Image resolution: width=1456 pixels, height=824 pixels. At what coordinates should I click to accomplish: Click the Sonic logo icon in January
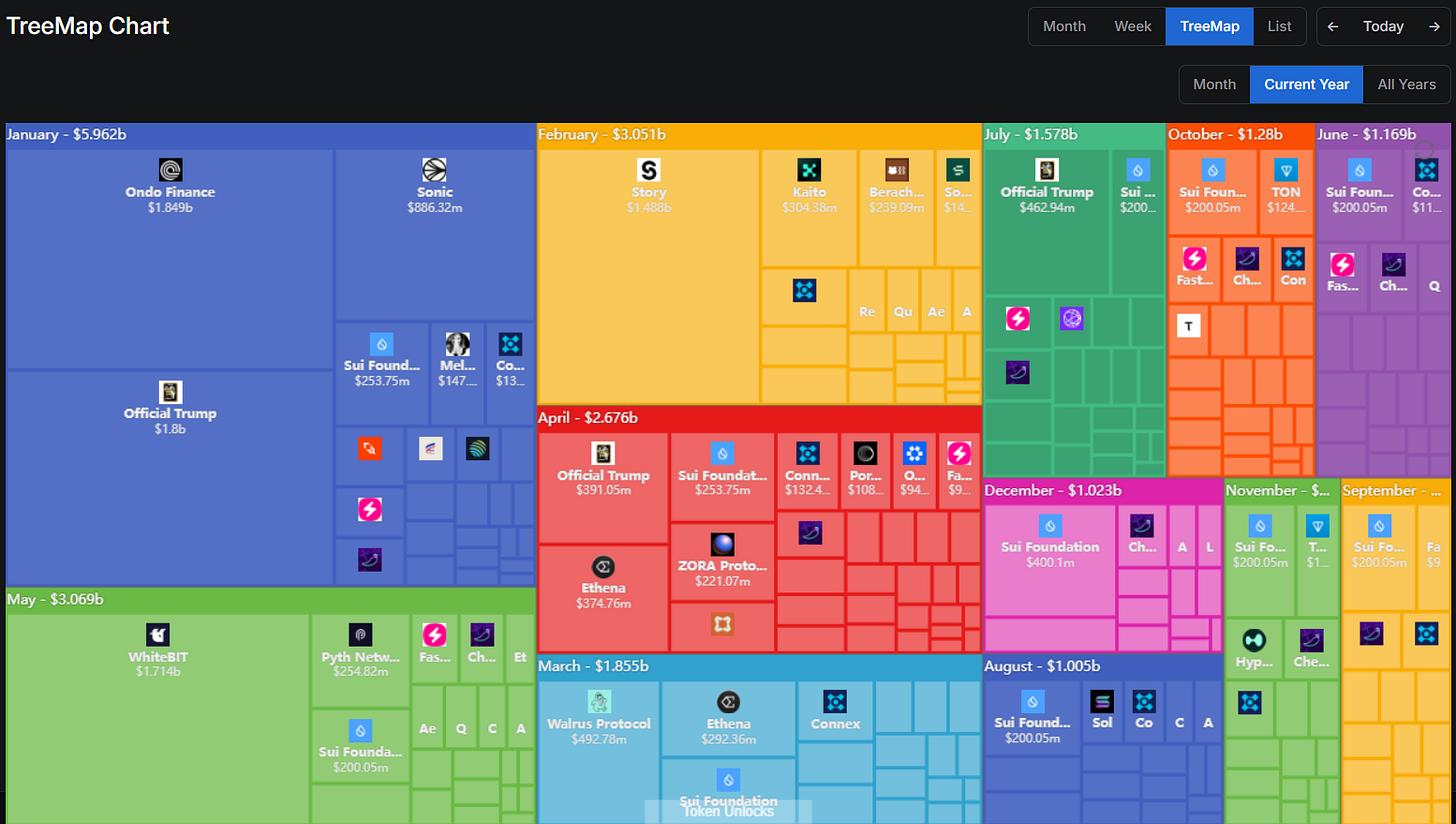coord(434,170)
